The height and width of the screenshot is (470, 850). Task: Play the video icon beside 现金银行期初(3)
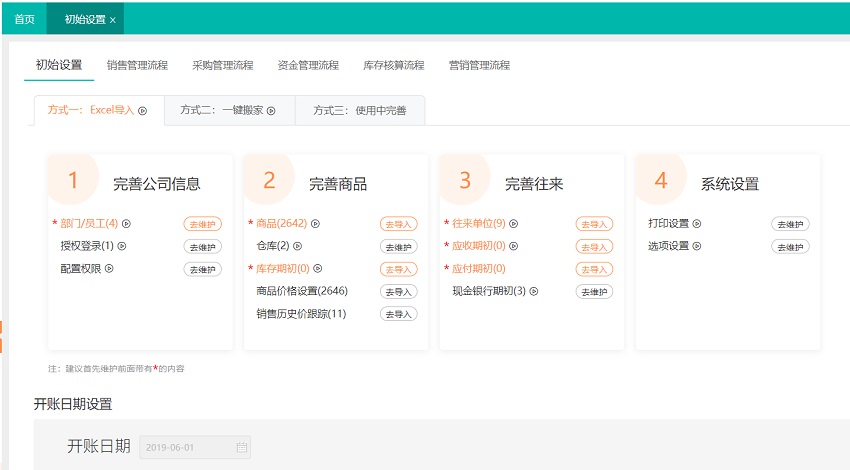(x=533, y=291)
